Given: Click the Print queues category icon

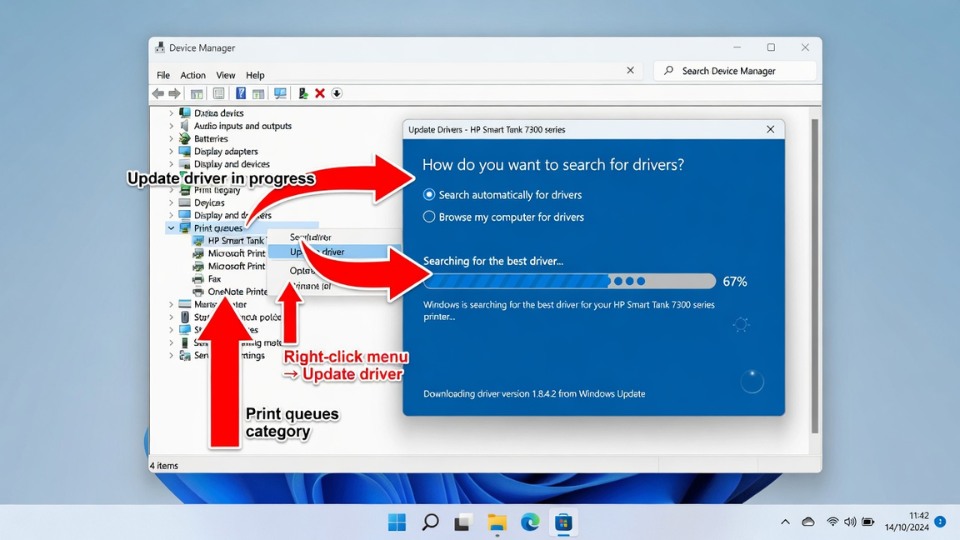Looking at the screenshot, I should 184,228.
